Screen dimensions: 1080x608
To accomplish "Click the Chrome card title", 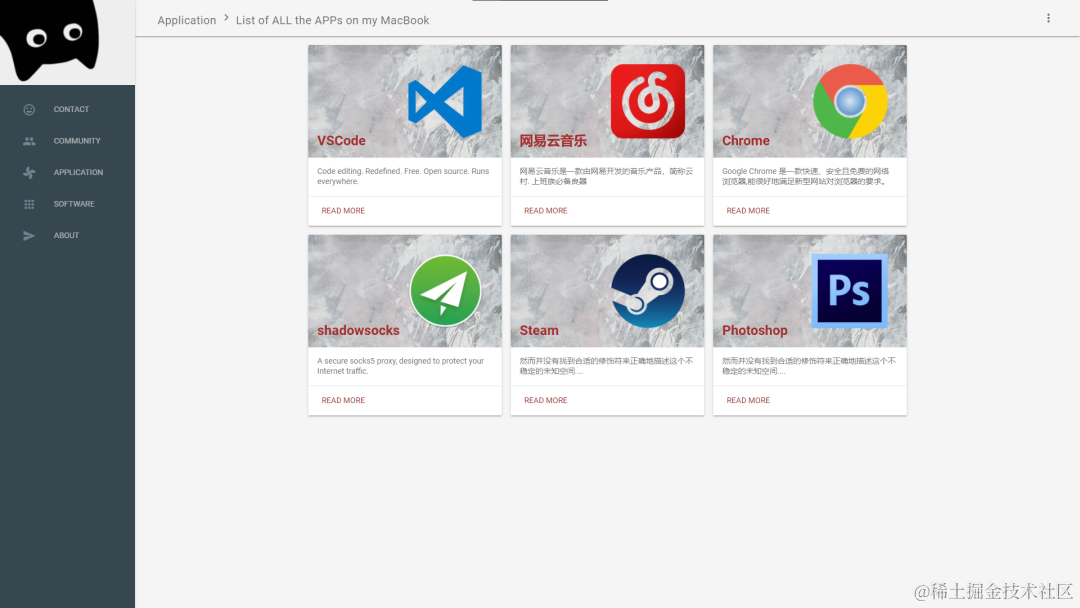I will tap(745, 140).
